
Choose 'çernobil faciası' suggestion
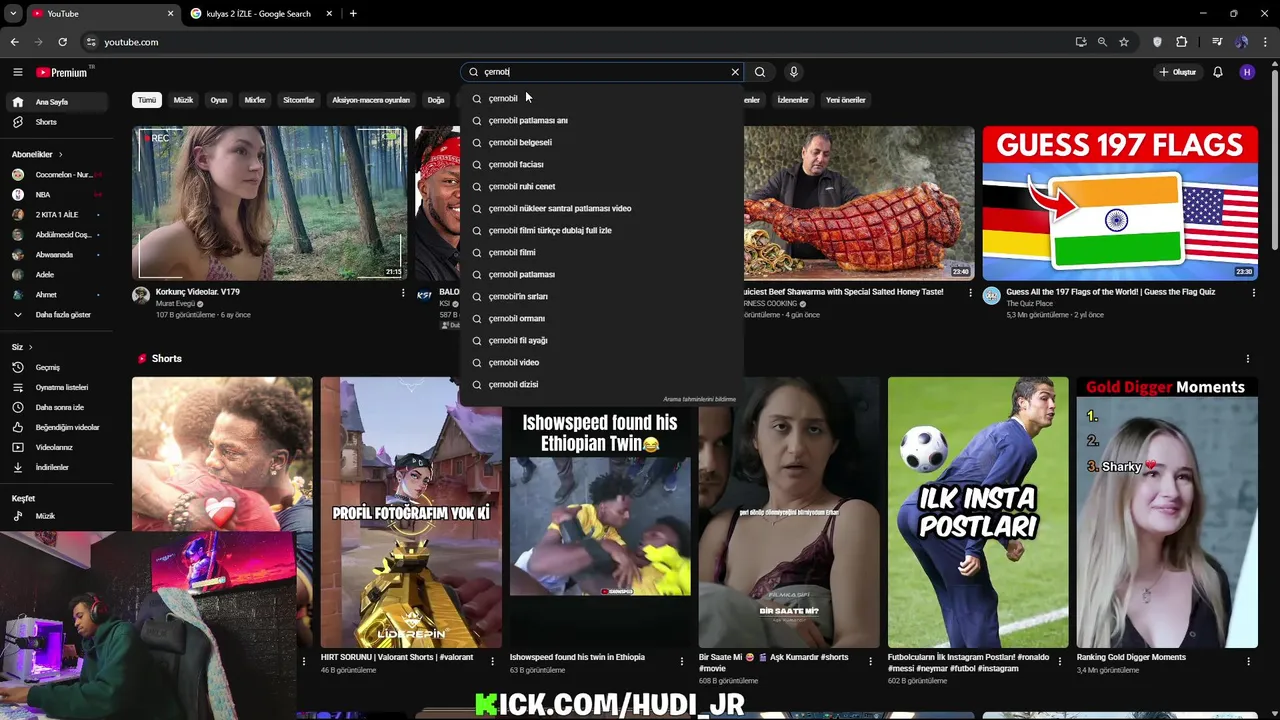pos(602,164)
